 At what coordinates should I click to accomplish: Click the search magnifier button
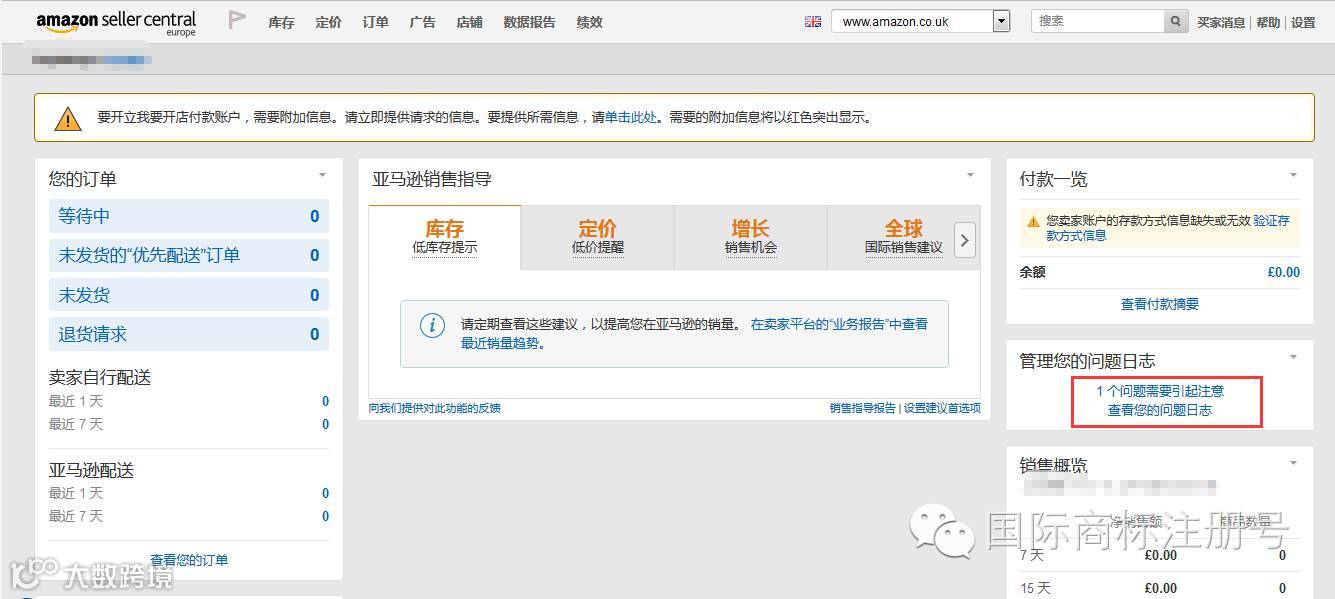[1176, 21]
